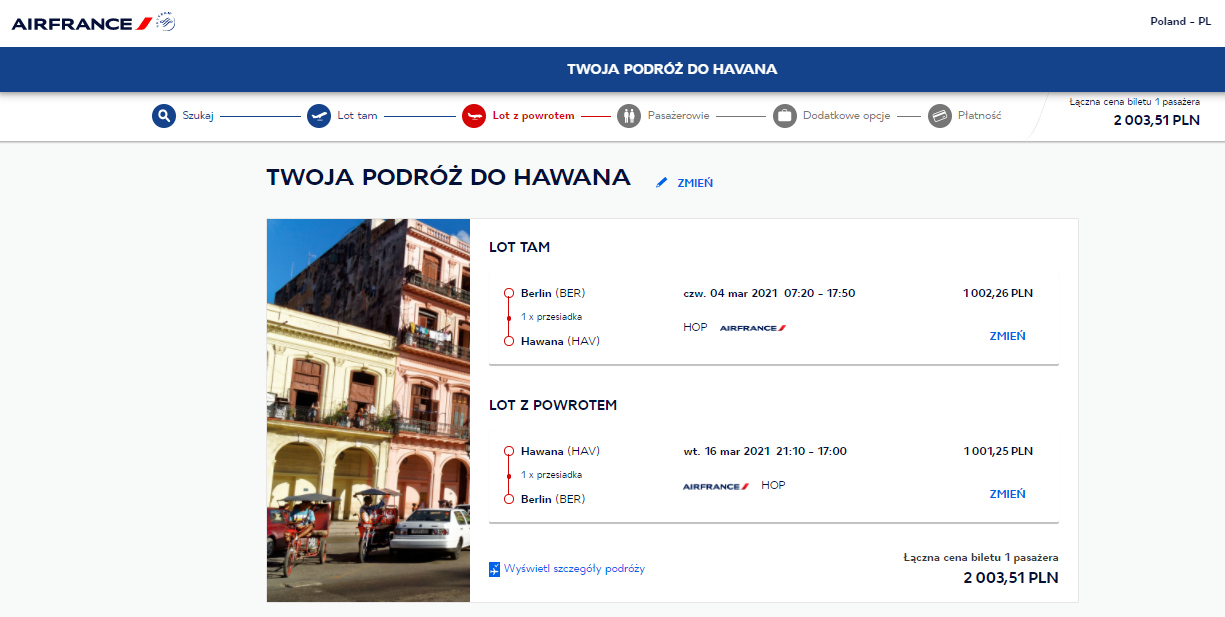The height and width of the screenshot is (617, 1225).
Task: Click the pencil icon next to ZMIEŃ
Action: point(661,183)
